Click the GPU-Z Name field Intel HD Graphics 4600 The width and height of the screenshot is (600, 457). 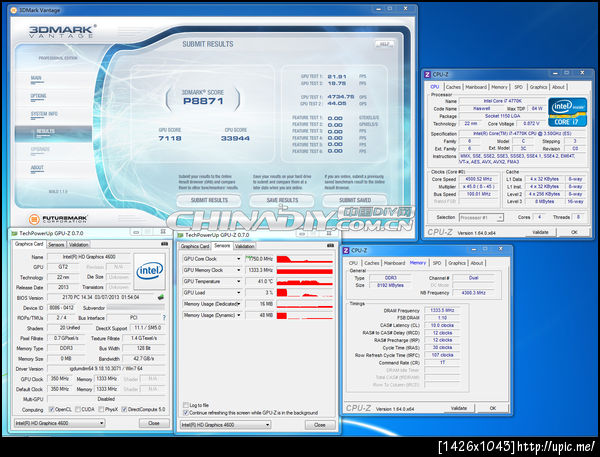tap(89, 257)
